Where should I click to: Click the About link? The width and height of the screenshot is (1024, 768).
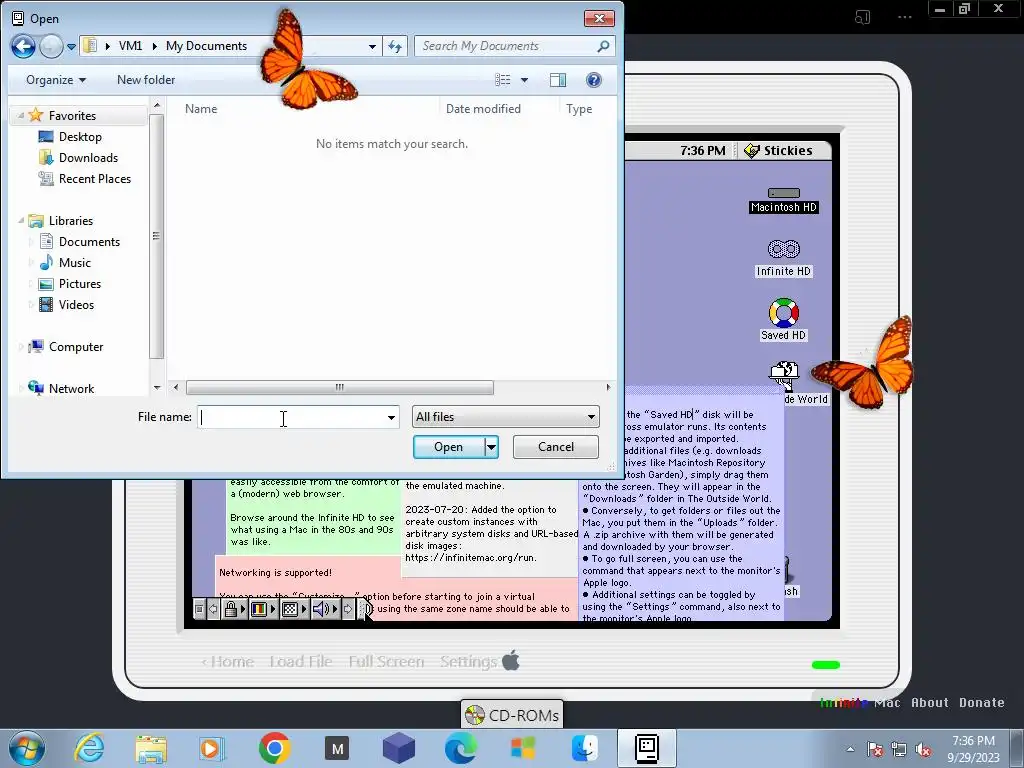pos(929,703)
